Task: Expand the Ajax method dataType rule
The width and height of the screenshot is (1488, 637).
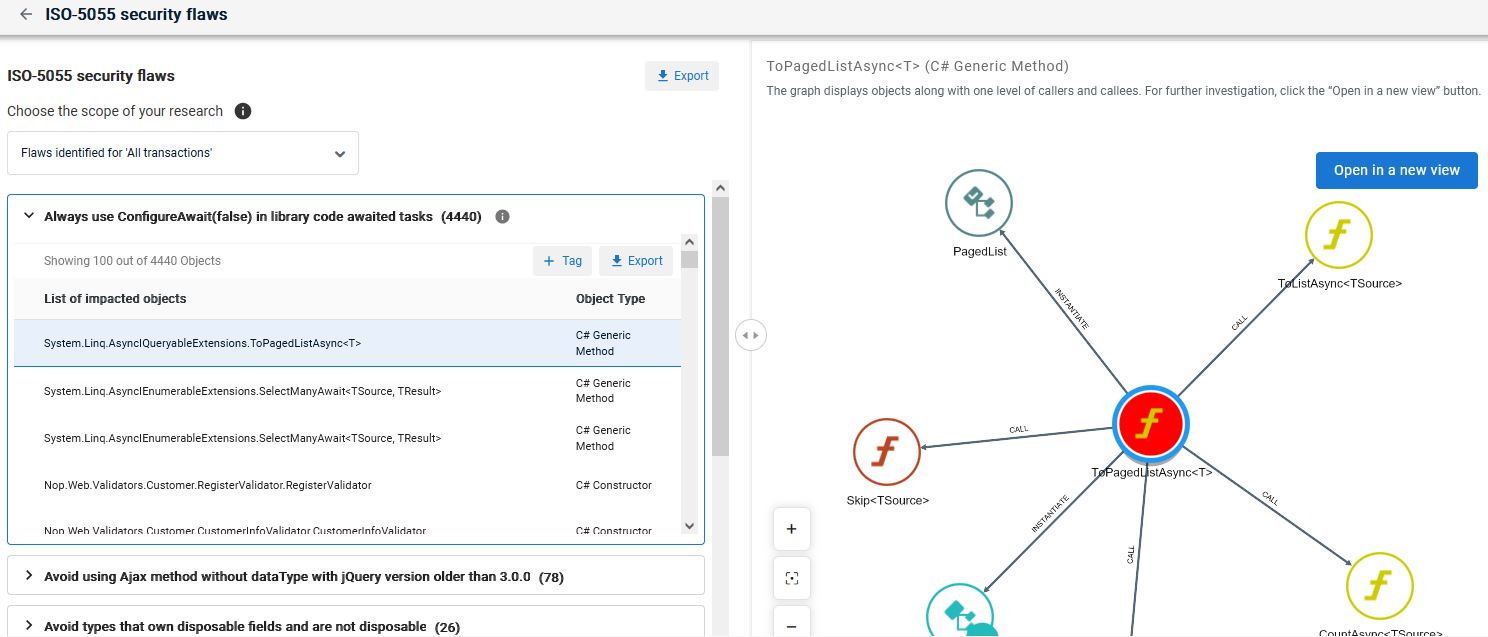Action: [x=29, y=576]
